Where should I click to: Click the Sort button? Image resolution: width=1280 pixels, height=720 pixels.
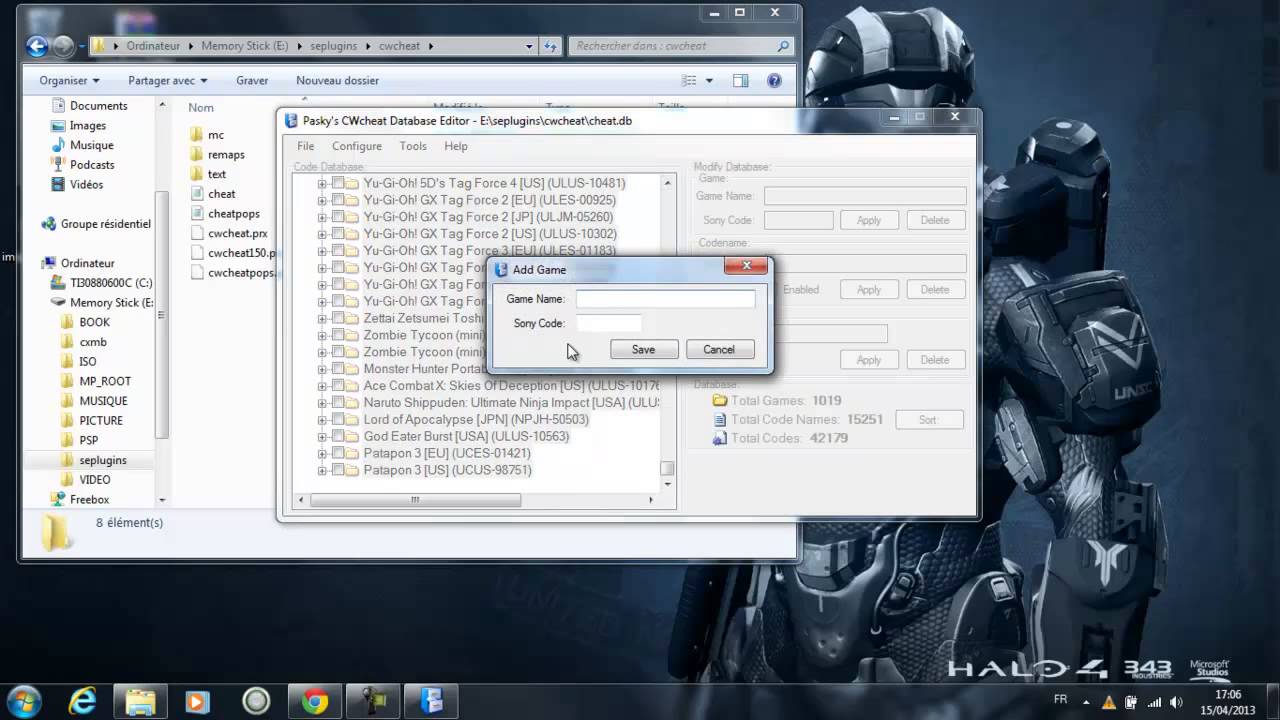[x=928, y=420]
